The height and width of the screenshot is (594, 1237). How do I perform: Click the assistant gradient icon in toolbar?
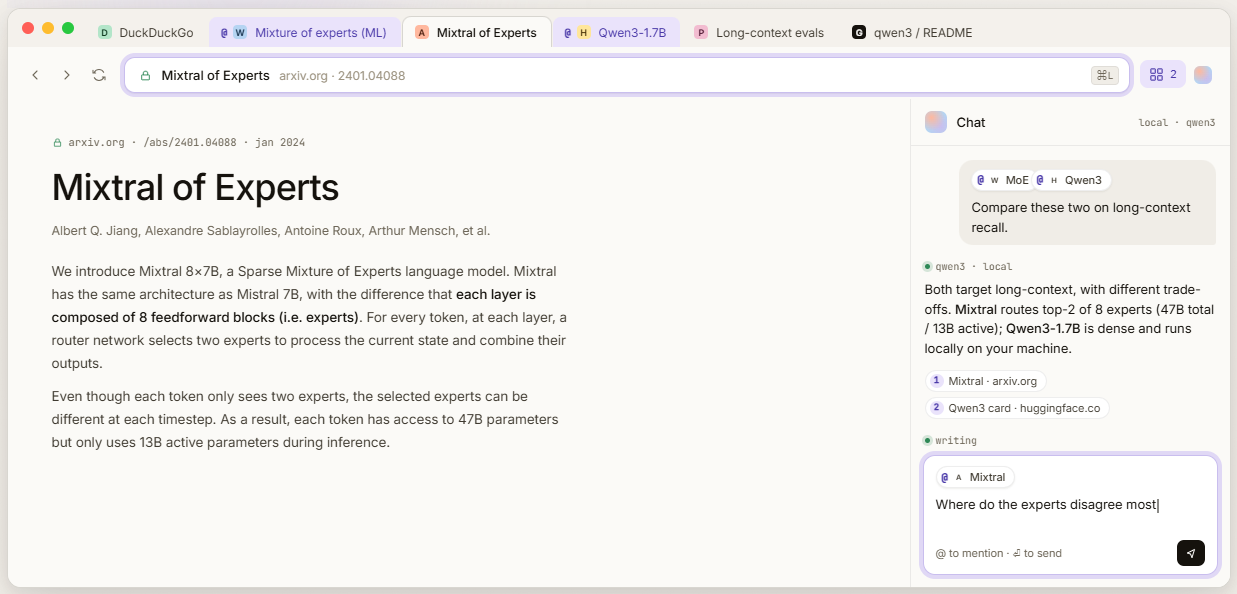(x=1203, y=75)
